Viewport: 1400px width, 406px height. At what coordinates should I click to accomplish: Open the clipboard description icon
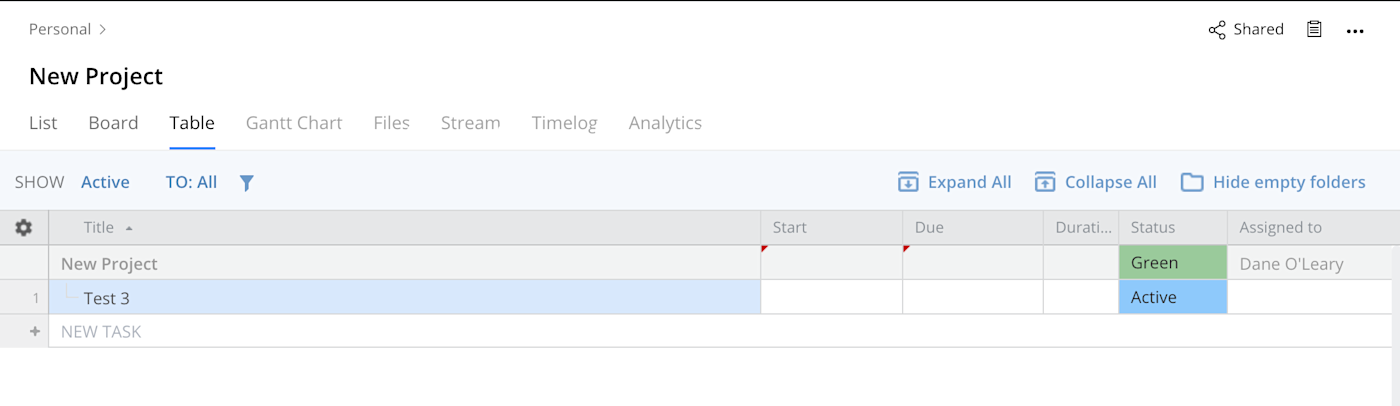1314,30
